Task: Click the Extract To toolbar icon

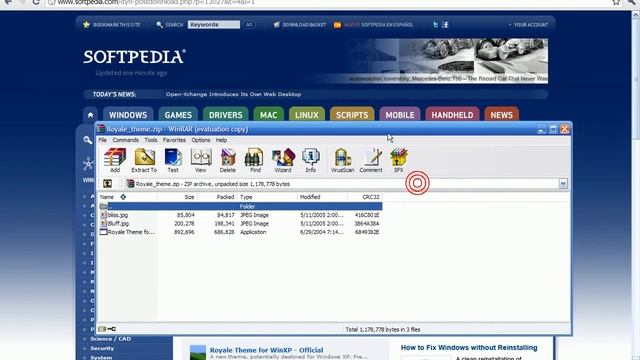Action: coord(144,160)
